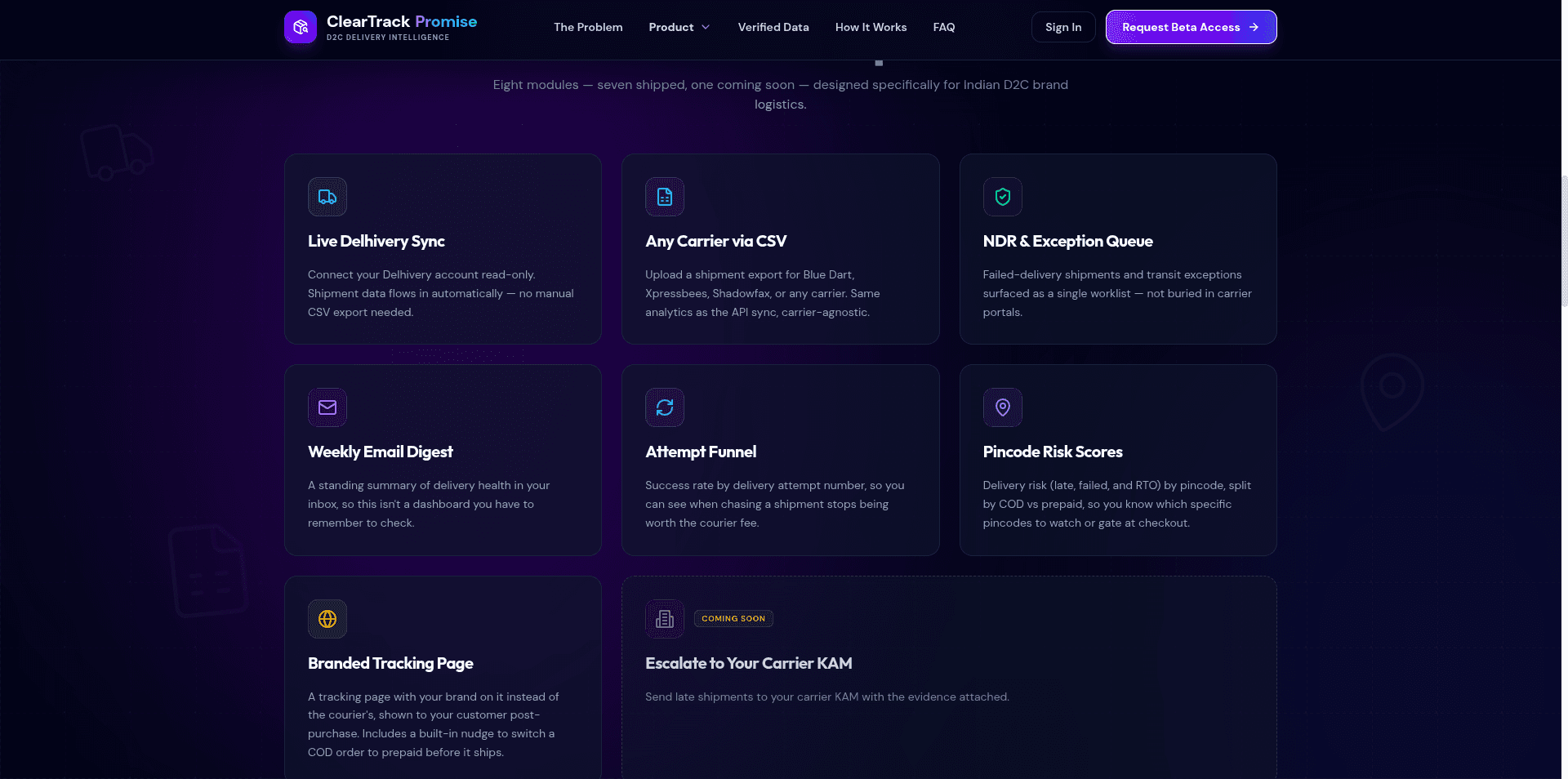
Task: Click the Live Delhivery Sync heading
Action: coord(376,241)
